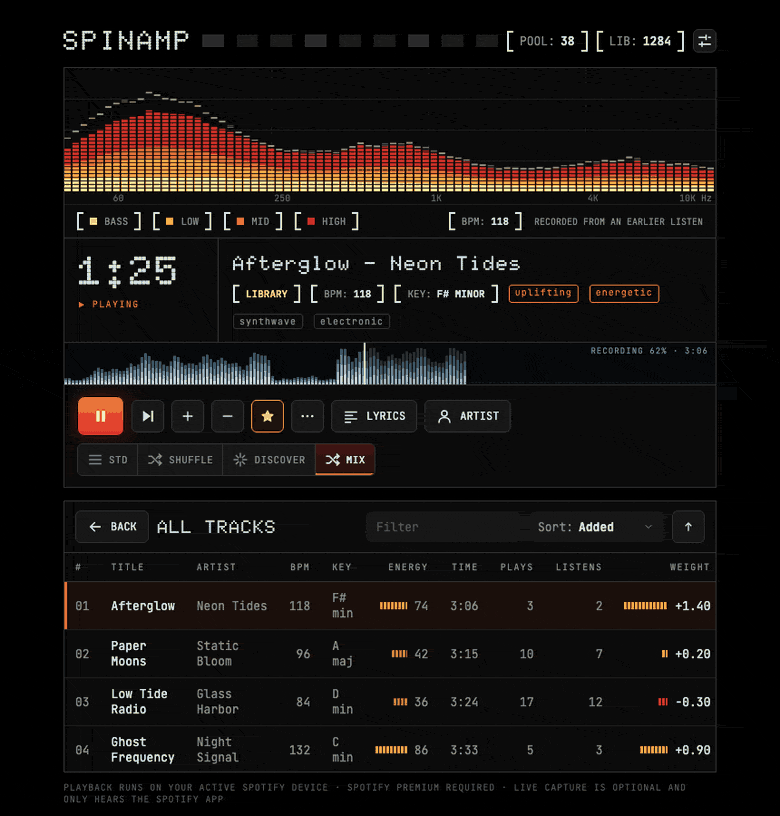Click artist Static Bloom in list
This screenshot has width=780, height=816.
tap(218, 654)
